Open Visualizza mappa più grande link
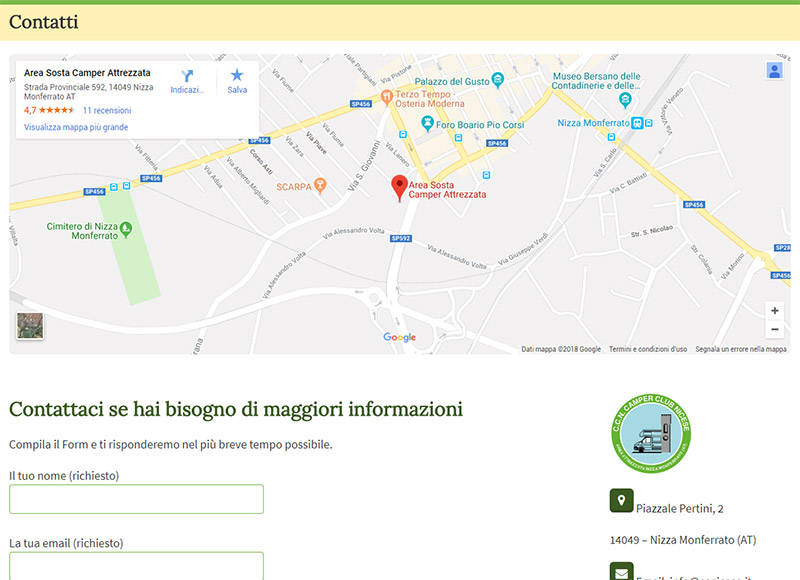 [x=76, y=127]
